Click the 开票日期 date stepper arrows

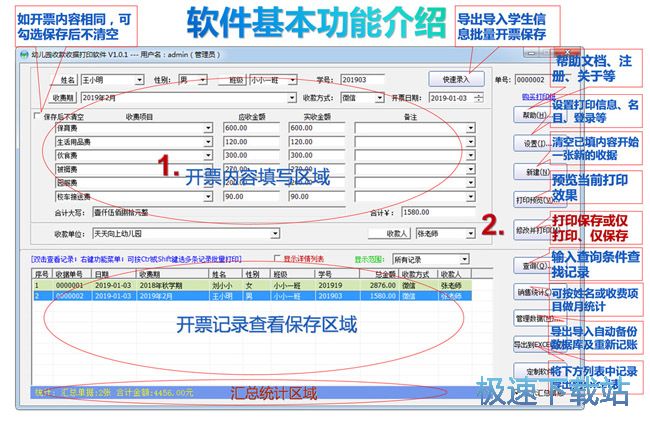pos(480,98)
